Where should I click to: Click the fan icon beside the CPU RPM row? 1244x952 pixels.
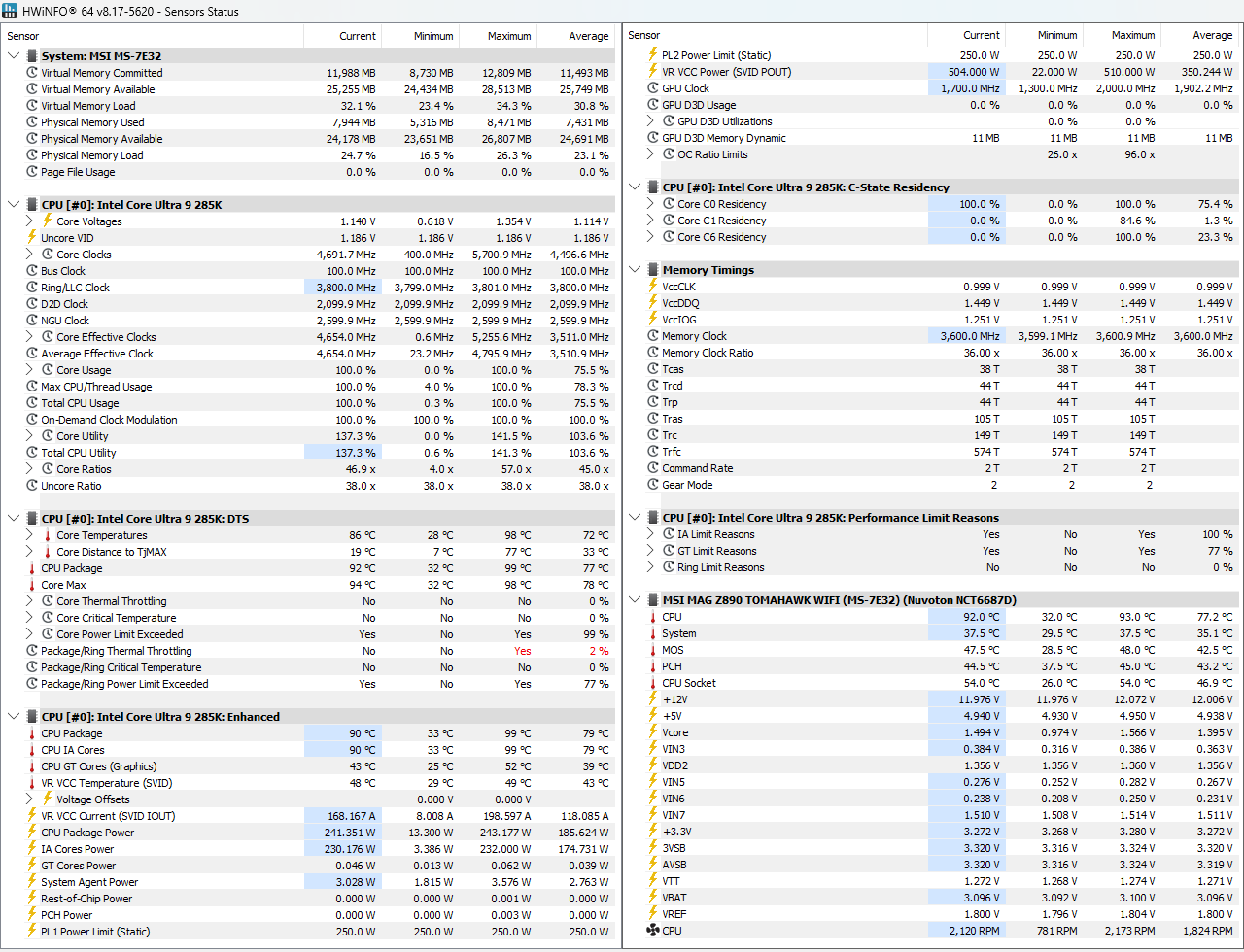coord(653,931)
